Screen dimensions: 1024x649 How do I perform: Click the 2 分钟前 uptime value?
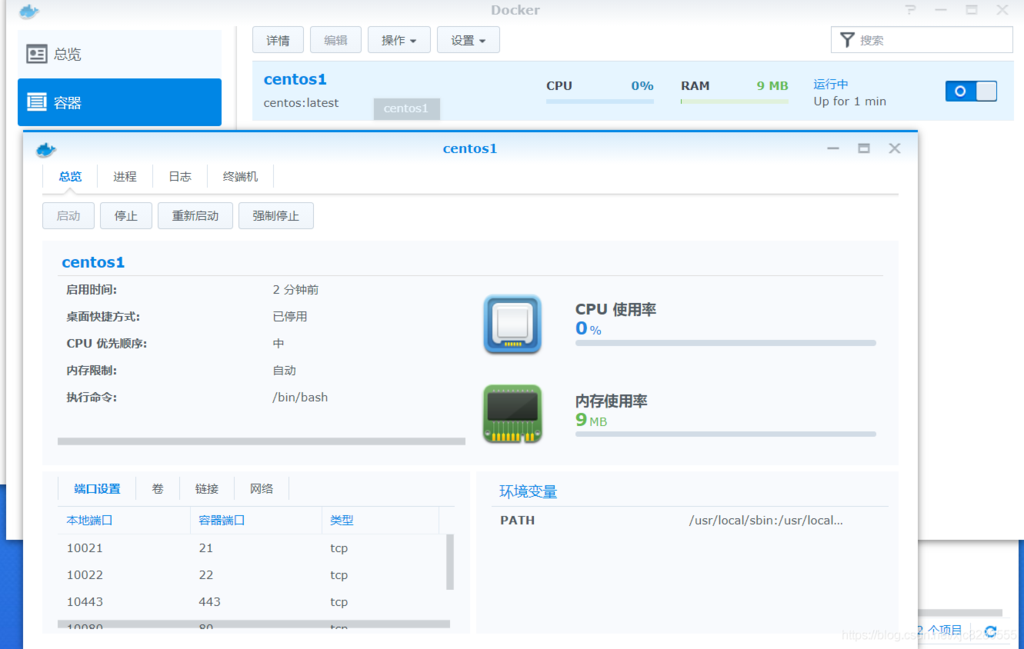pos(295,290)
